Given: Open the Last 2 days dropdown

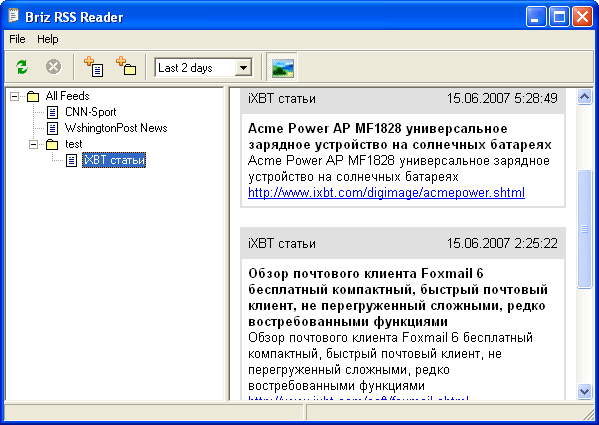Looking at the screenshot, I should pos(243,68).
